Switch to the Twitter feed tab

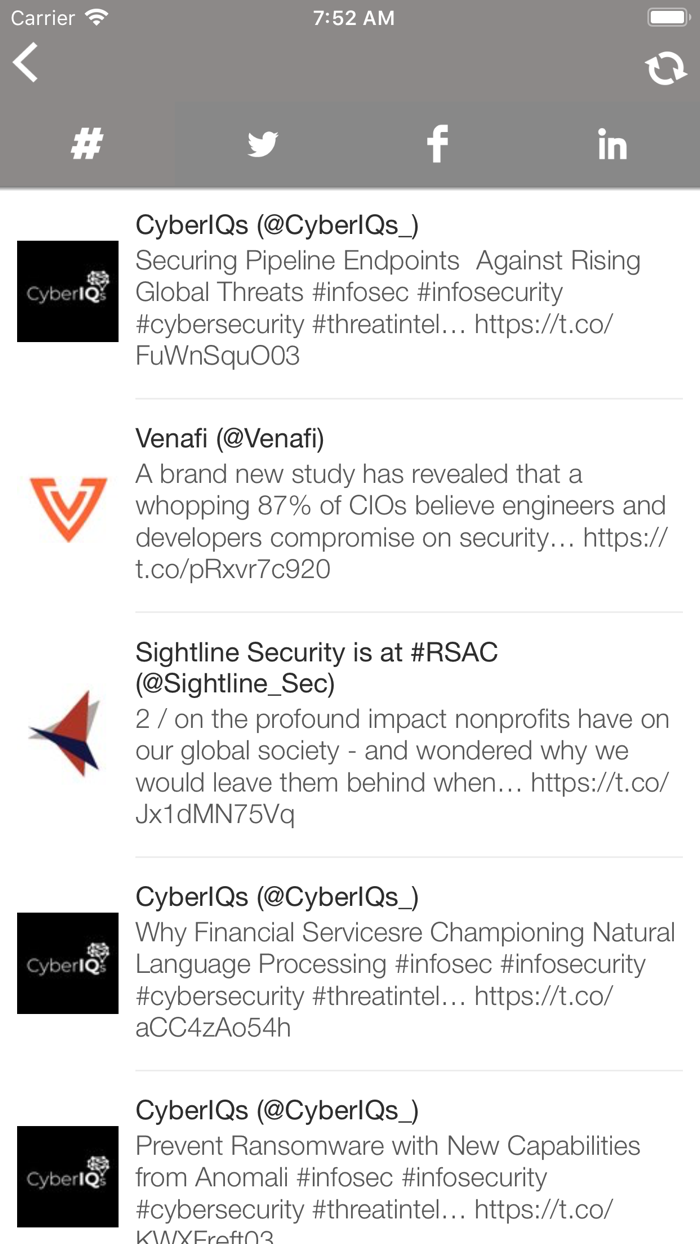pos(262,144)
